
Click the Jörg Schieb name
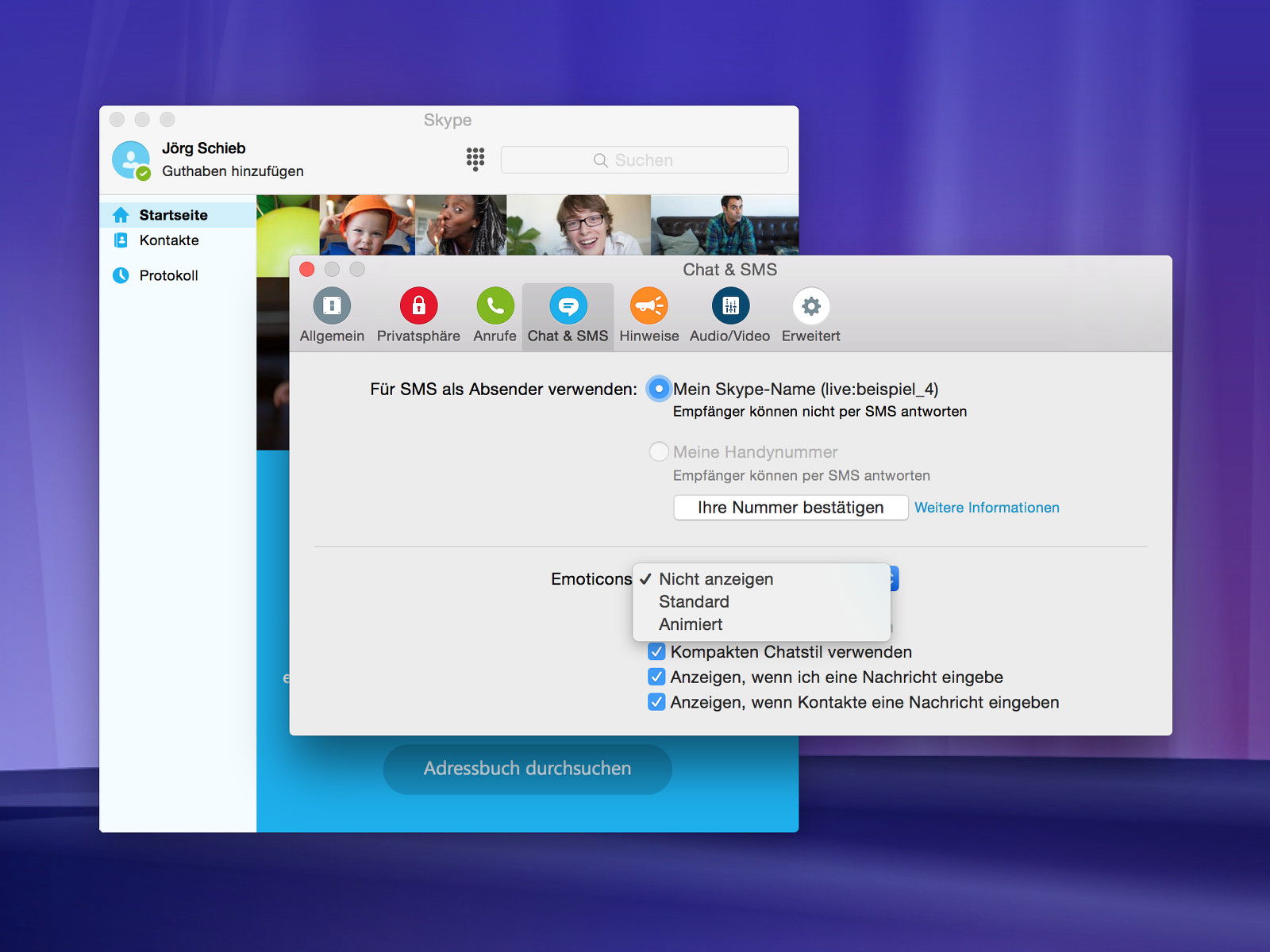[x=204, y=148]
